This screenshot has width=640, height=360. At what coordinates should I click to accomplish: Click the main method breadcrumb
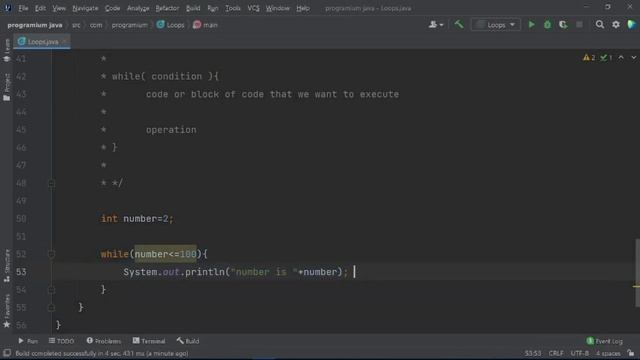tap(205, 25)
